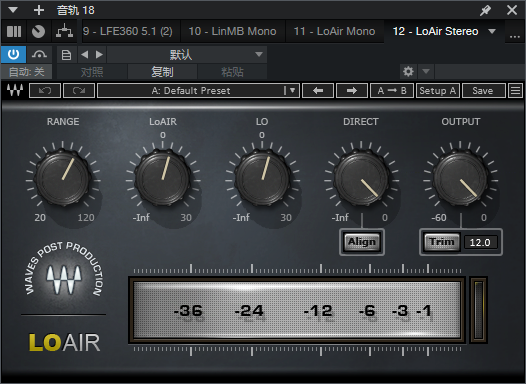
Task: Click the LoAIR gain knob
Action: point(162,177)
